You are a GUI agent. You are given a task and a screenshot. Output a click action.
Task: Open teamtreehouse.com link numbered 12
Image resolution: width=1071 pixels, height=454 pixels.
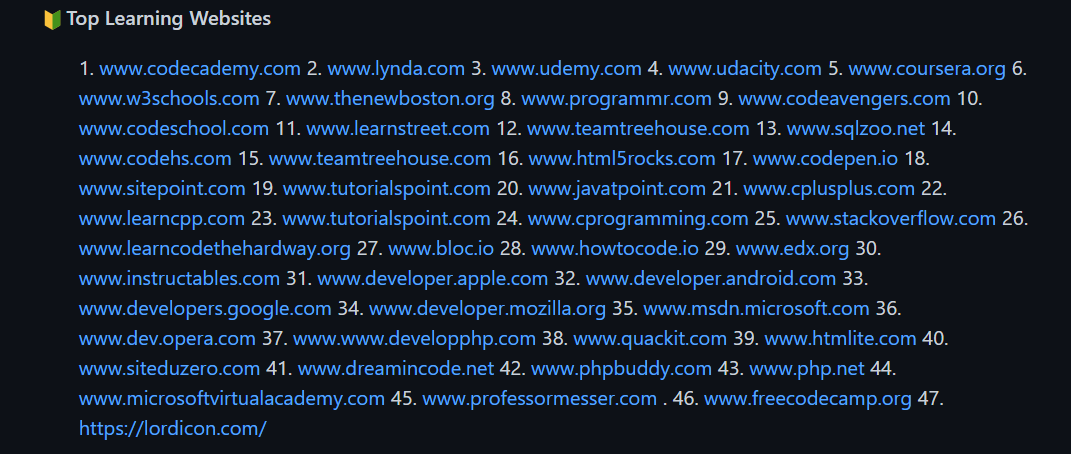(x=638, y=128)
